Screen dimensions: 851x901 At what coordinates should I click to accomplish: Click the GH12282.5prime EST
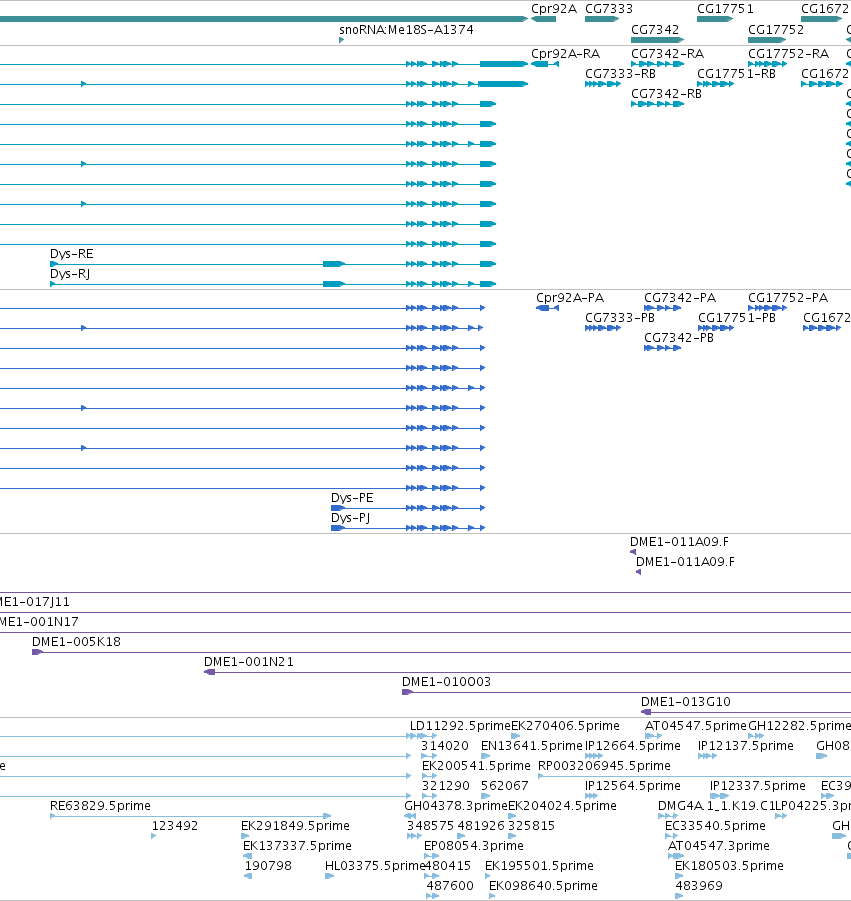pyautogui.click(x=756, y=736)
